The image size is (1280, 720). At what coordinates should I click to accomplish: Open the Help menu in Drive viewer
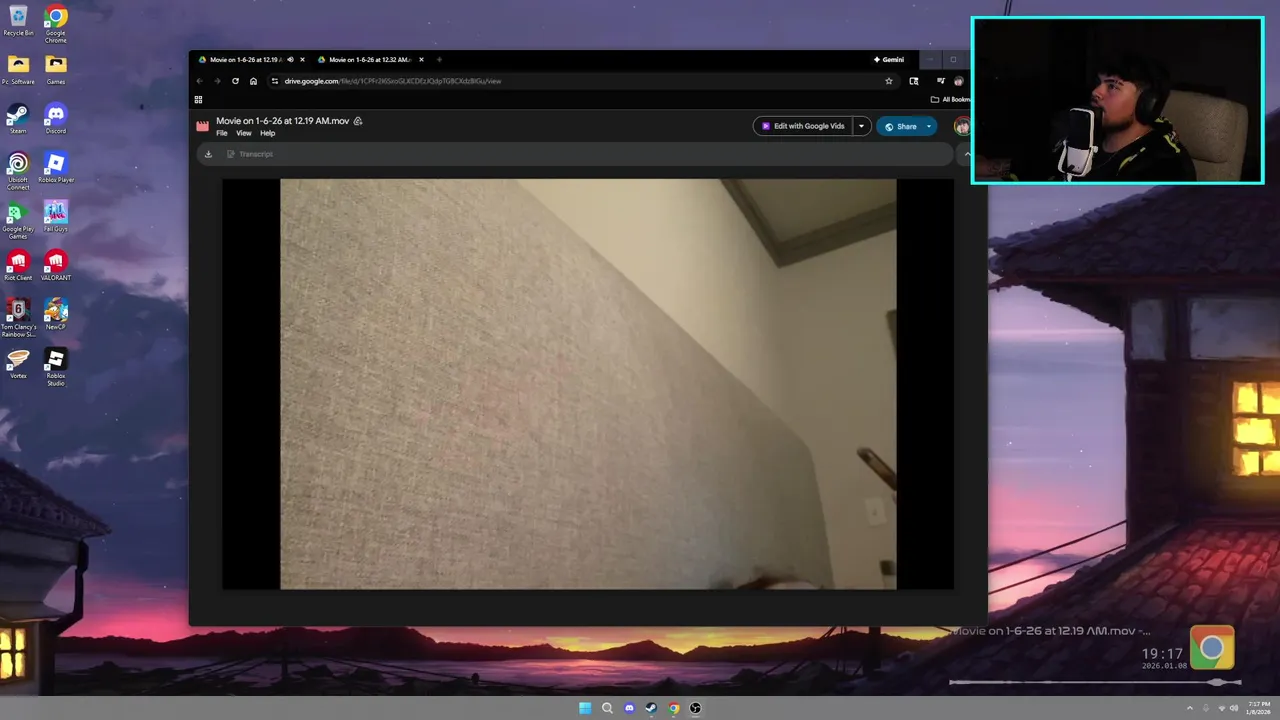[x=267, y=133]
